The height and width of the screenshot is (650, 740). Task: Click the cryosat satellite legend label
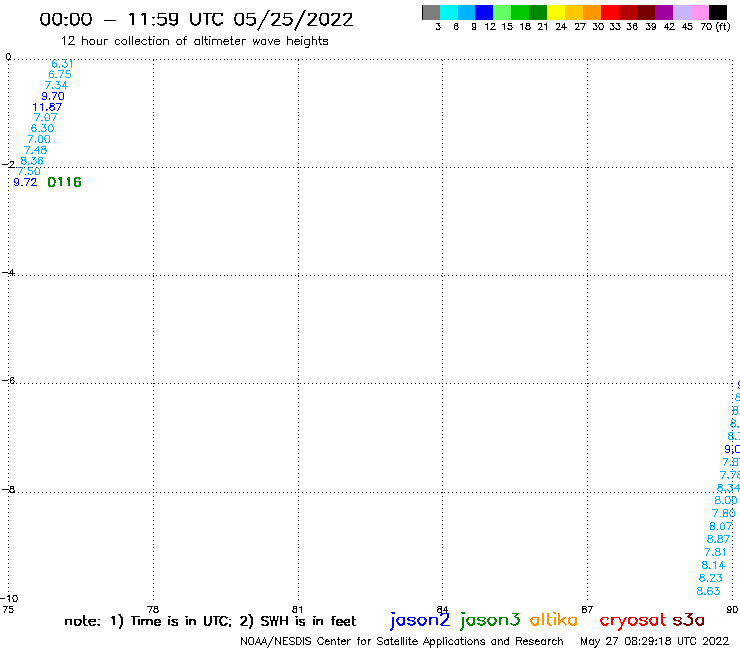point(633,620)
